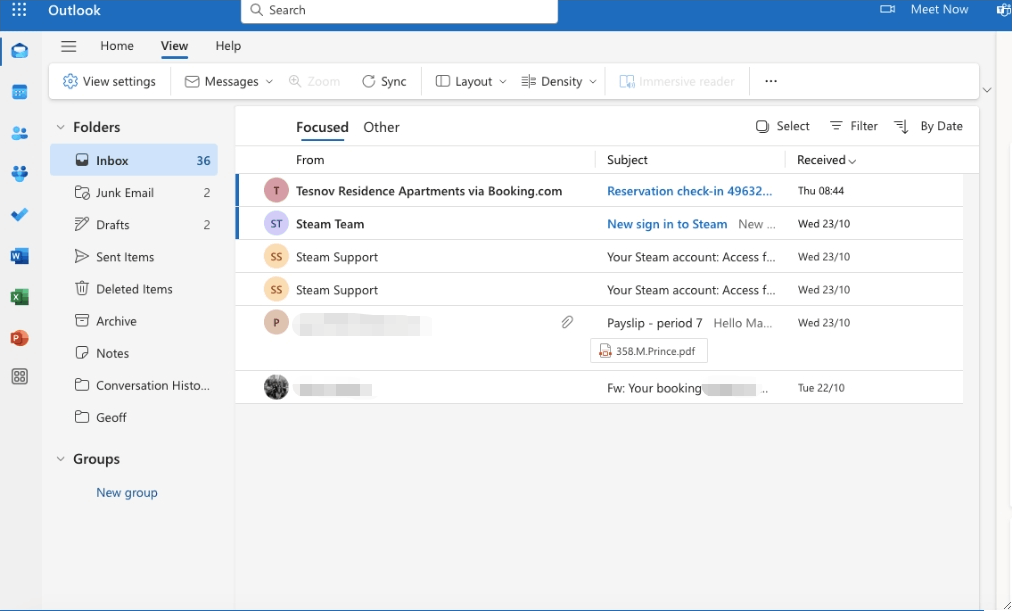Image resolution: width=1012 pixels, height=611 pixels.
Task: Click the ST avatar of Steam Team
Action: (x=276, y=223)
